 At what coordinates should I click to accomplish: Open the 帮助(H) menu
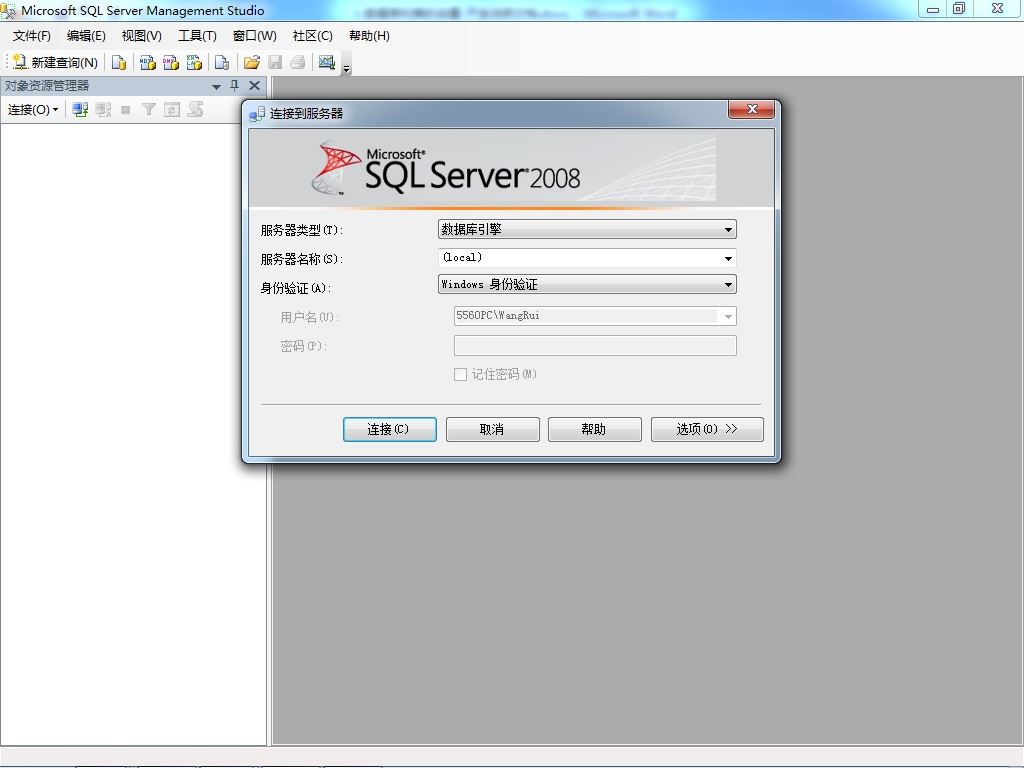tap(369, 36)
